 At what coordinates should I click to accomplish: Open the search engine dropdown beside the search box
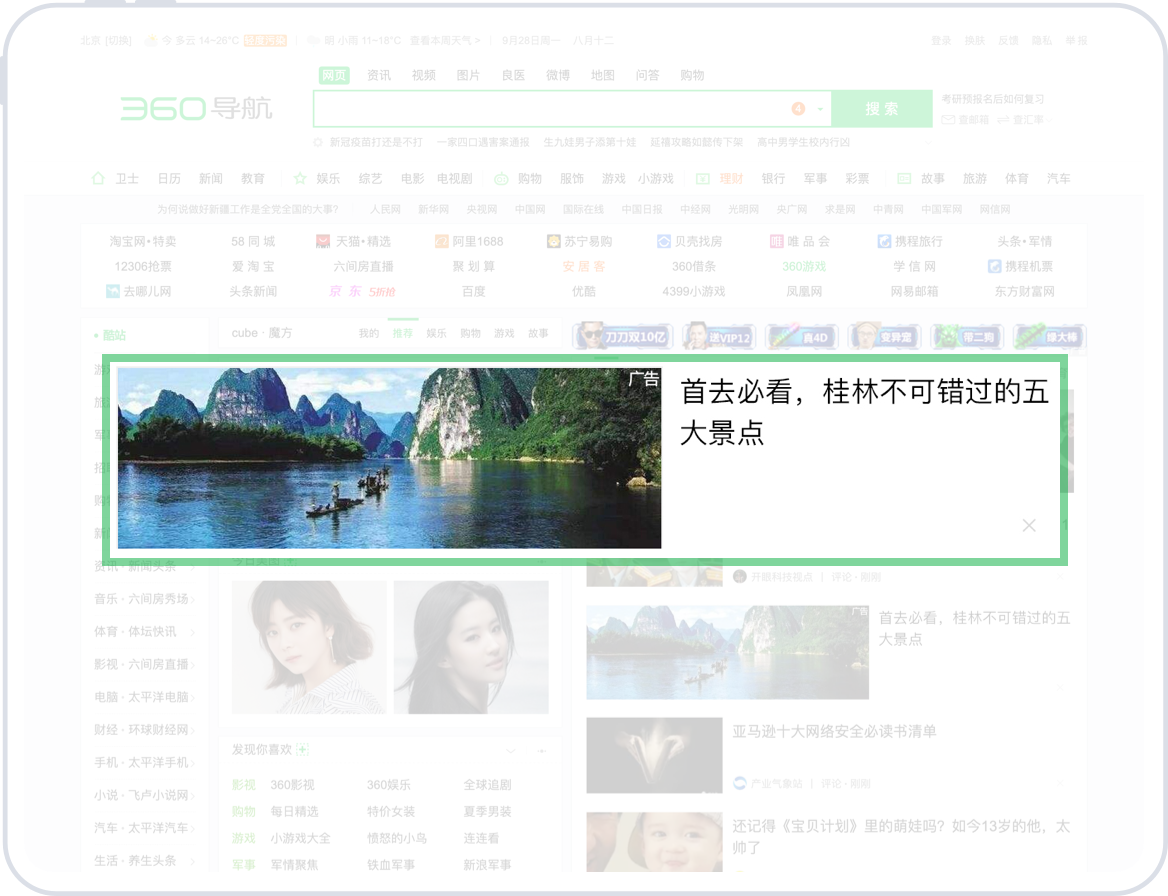pos(818,108)
